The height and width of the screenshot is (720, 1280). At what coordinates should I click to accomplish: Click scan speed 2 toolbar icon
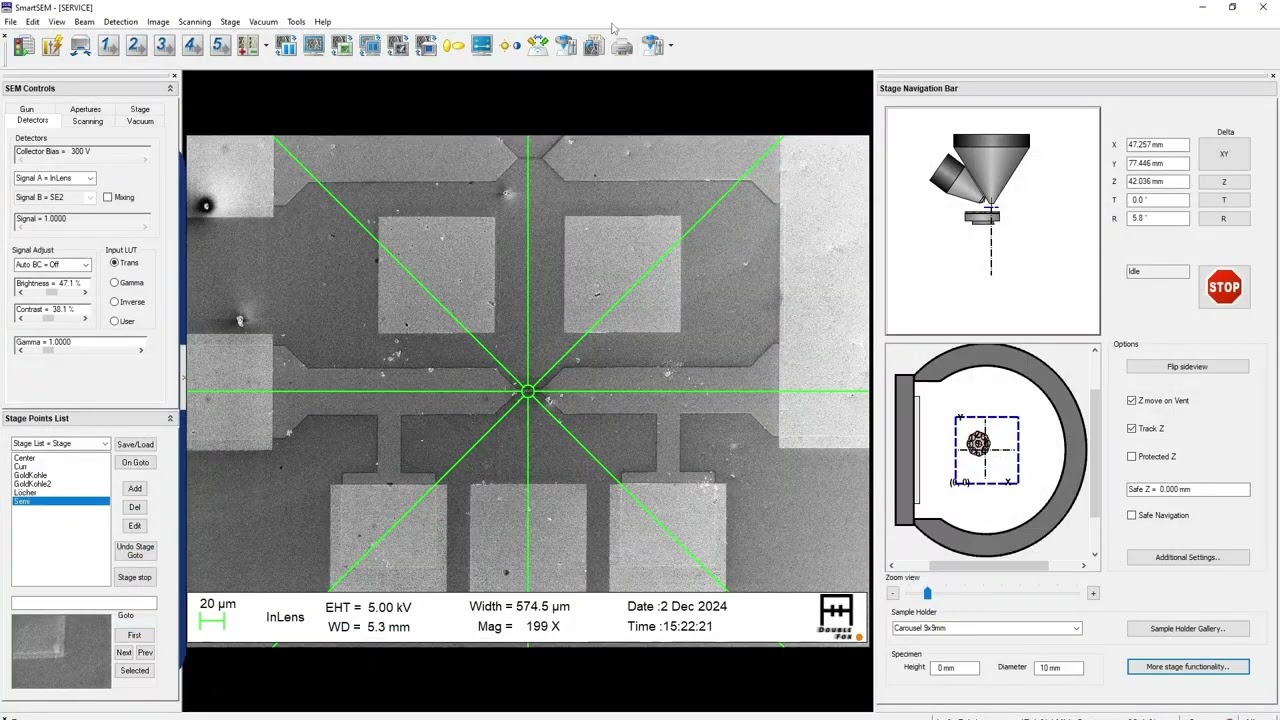click(136, 45)
